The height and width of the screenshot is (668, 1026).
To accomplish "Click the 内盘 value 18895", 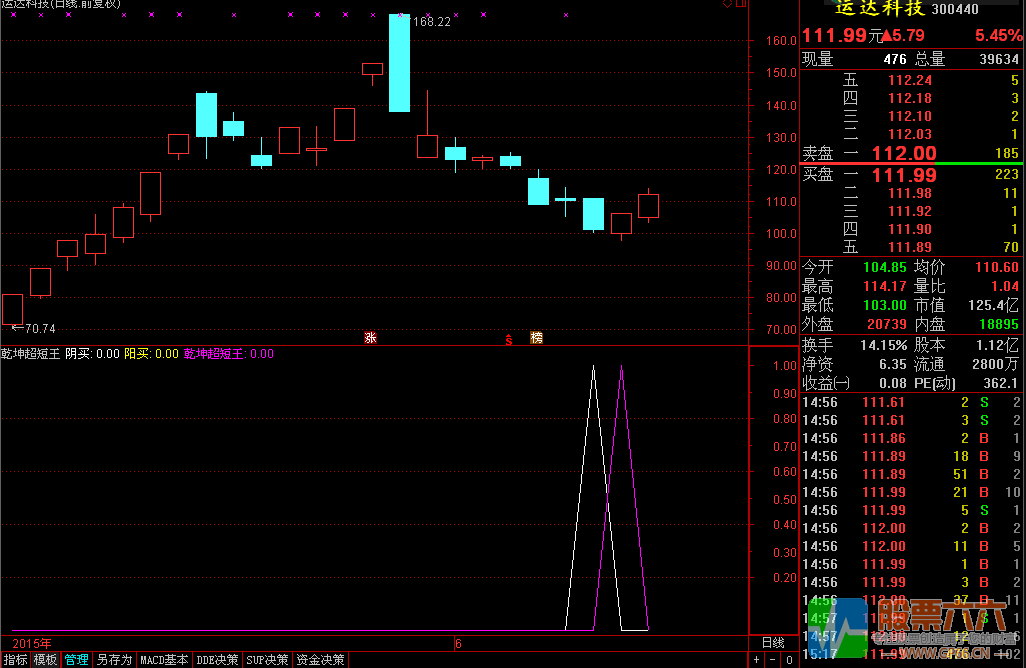I will tap(999, 324).
